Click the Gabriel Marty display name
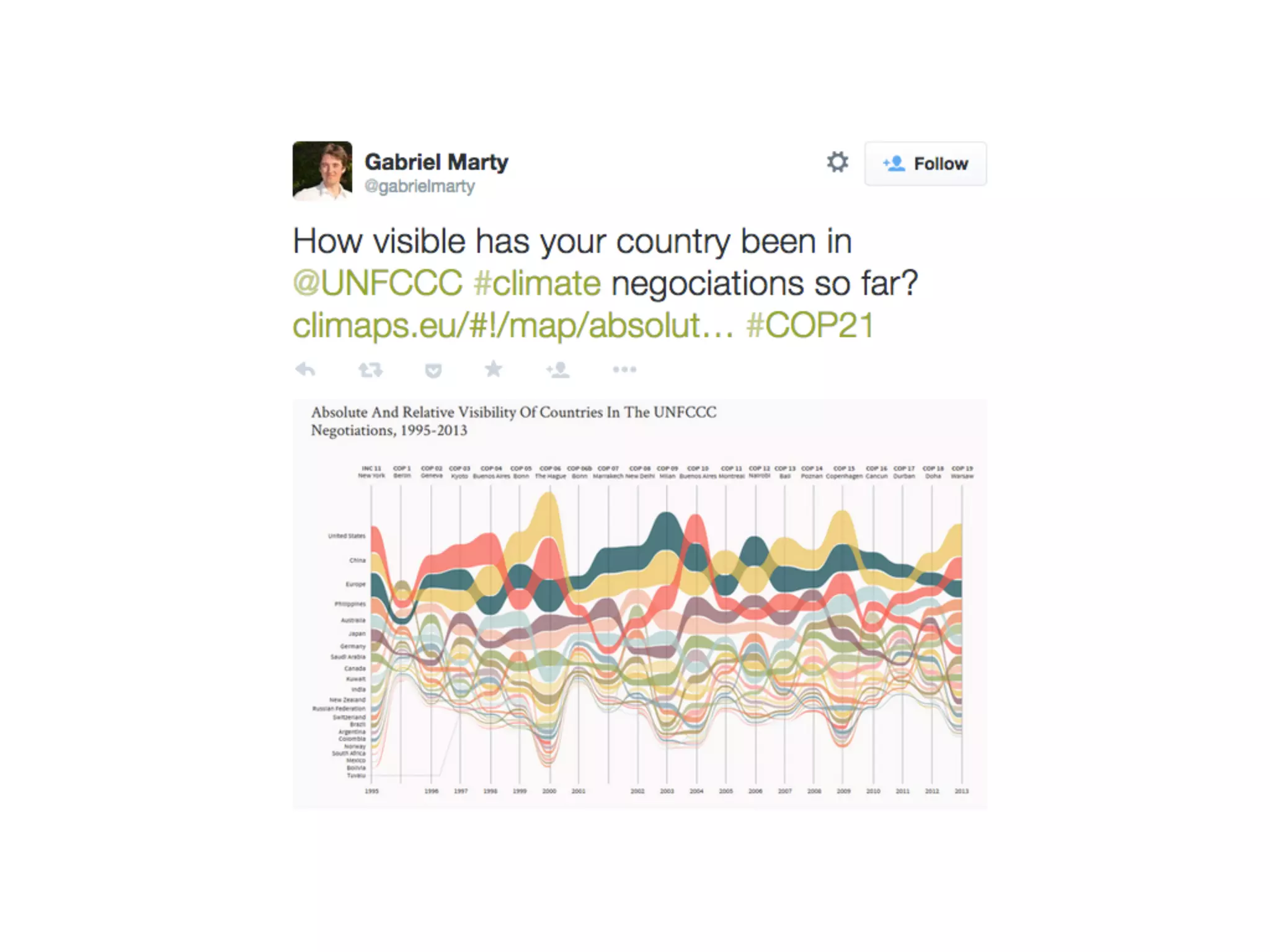1270x952 pixels. click(437, 162)
